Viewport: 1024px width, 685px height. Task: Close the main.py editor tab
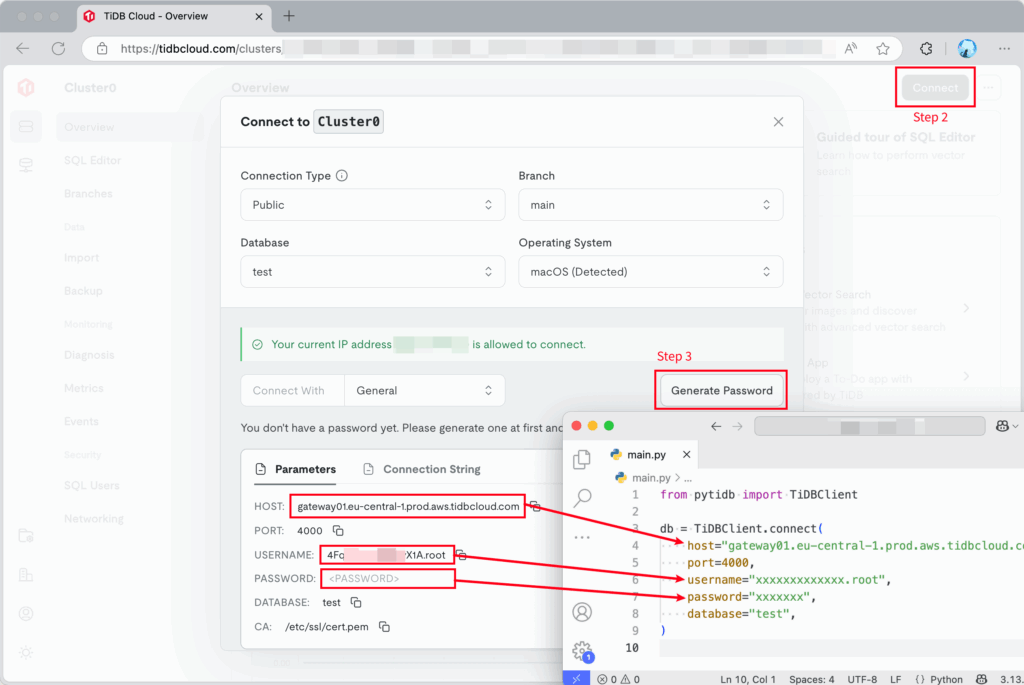686,454
